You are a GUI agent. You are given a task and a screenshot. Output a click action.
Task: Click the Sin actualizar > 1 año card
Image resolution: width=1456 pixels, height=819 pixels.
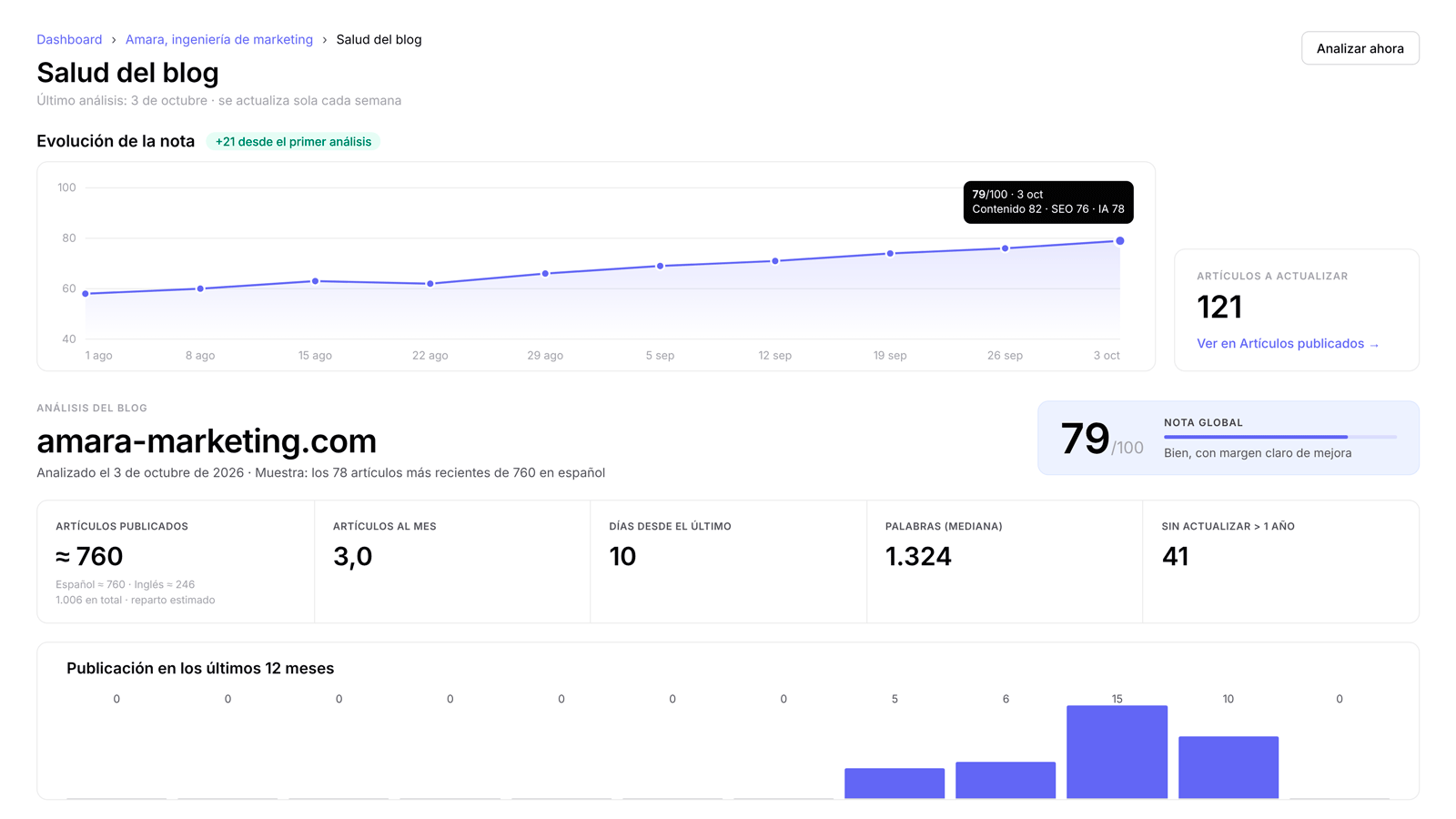(1280, 561)
